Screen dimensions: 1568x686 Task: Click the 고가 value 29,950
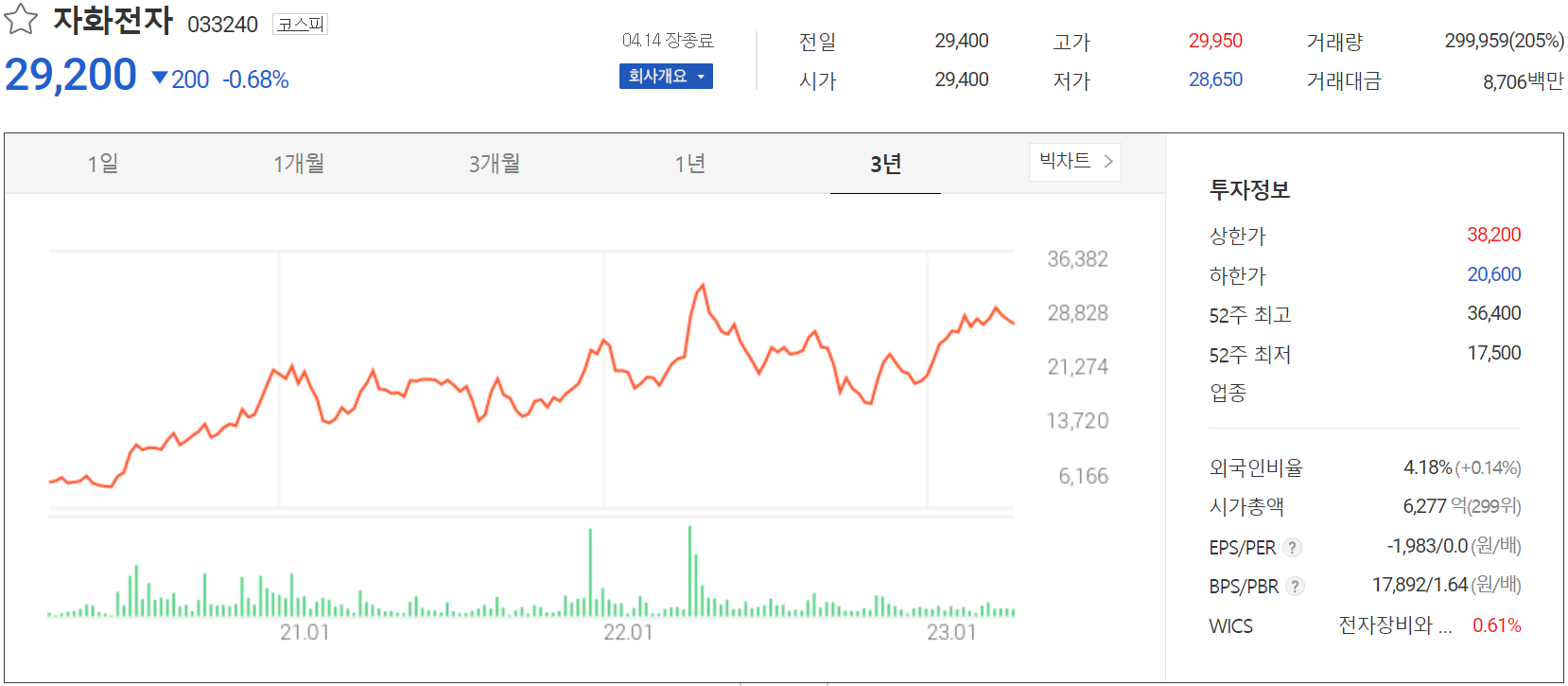[1215, 41]
